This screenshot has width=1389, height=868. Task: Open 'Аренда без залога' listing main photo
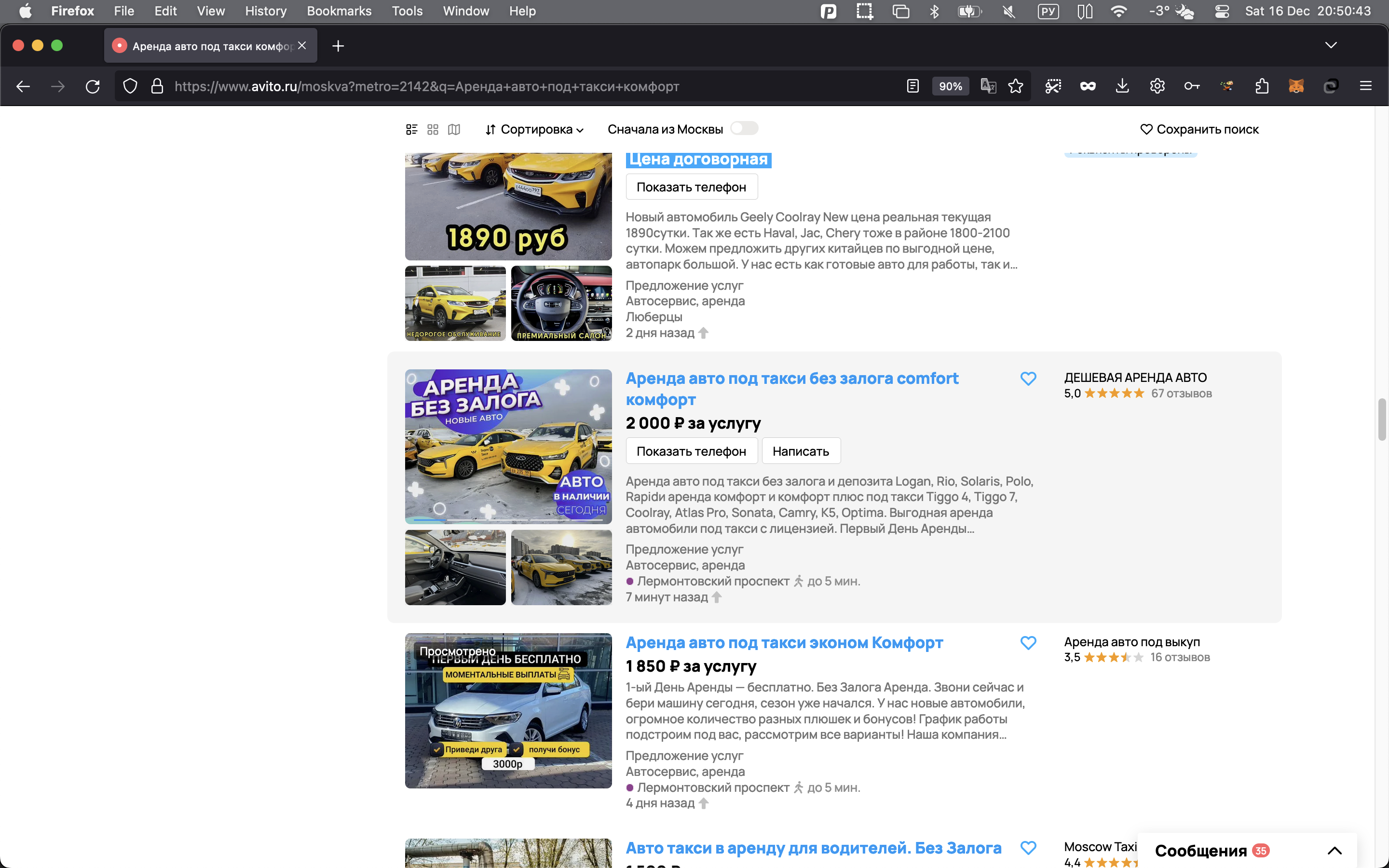pyautogui.click(x=508, y=447)
